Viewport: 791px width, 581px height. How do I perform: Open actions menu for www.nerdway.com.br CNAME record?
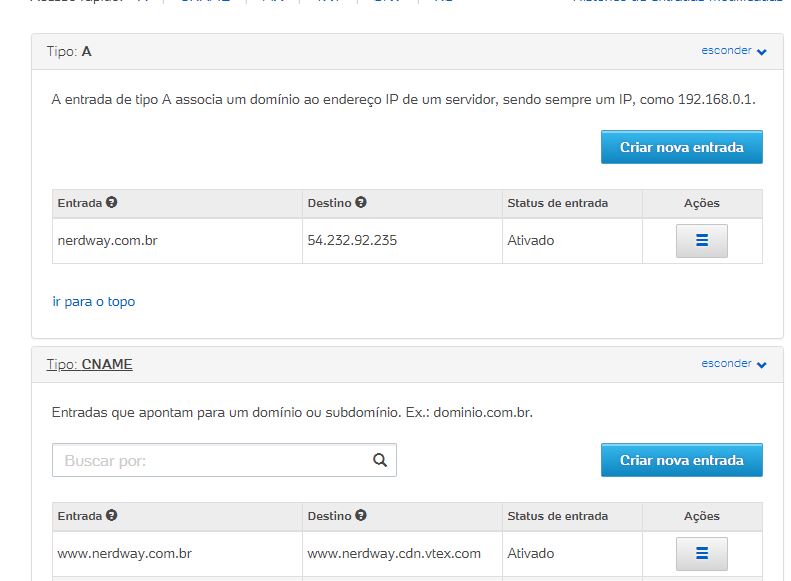point(701,553)
